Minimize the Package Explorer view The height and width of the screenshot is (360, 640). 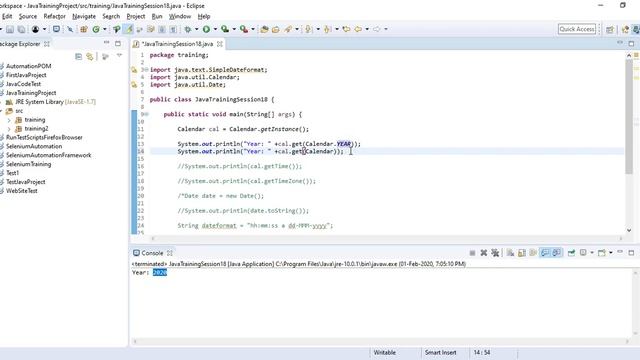tap(107, 43)
